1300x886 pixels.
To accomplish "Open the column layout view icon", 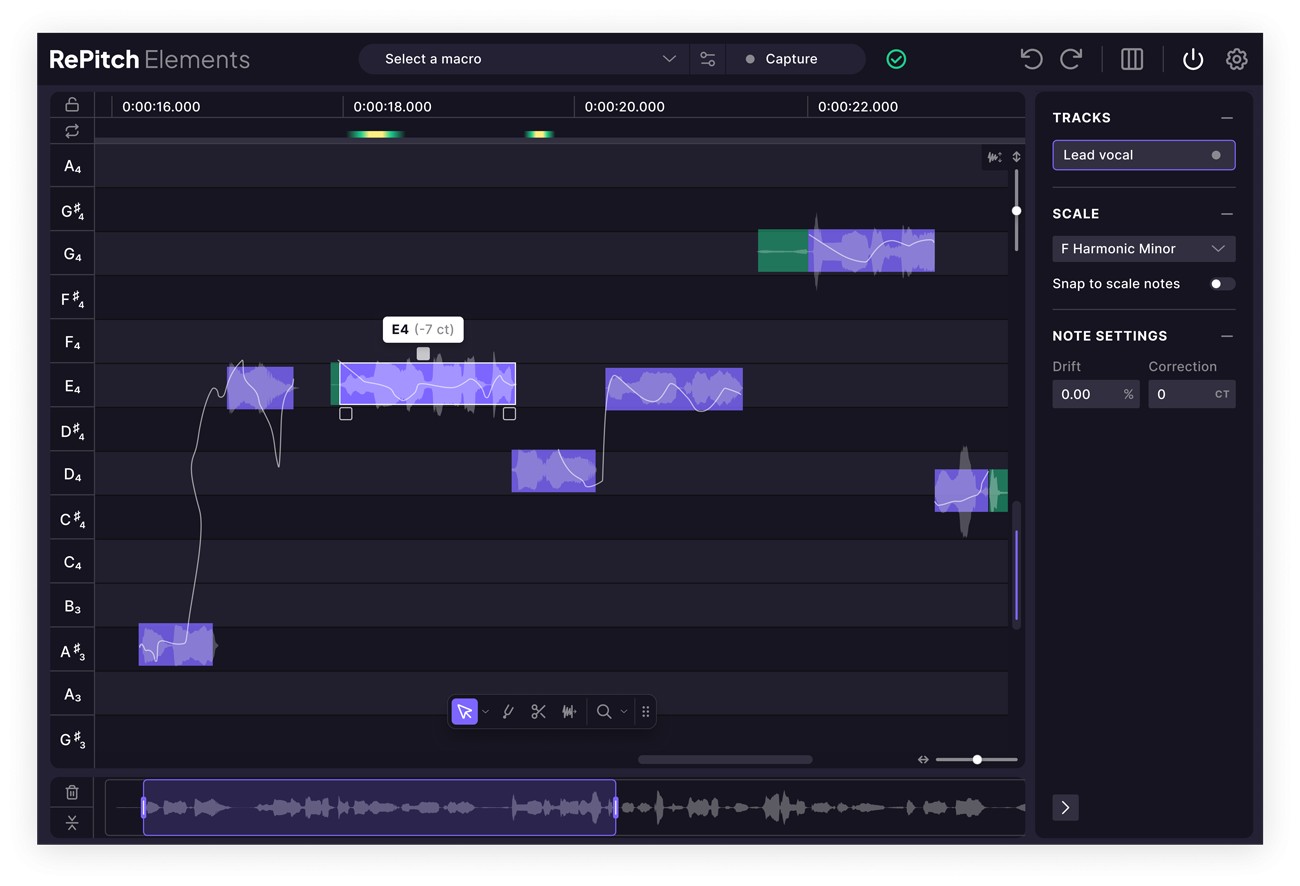I will (x=1131, y=59).
